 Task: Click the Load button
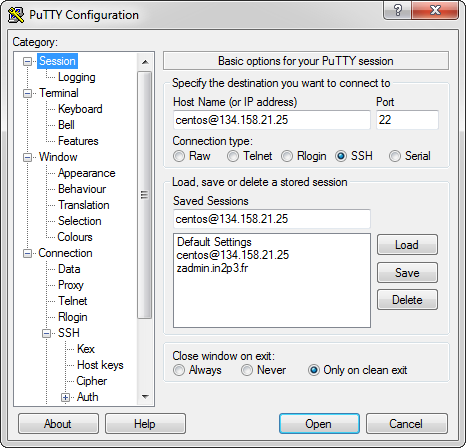tap(407, 245)
